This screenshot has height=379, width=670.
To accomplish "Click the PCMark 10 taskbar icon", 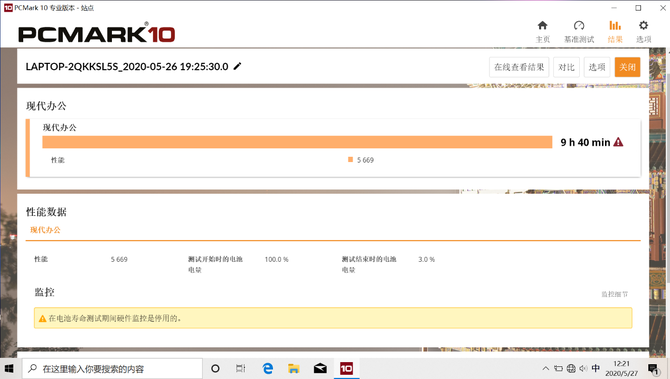I will coord(346,368).
